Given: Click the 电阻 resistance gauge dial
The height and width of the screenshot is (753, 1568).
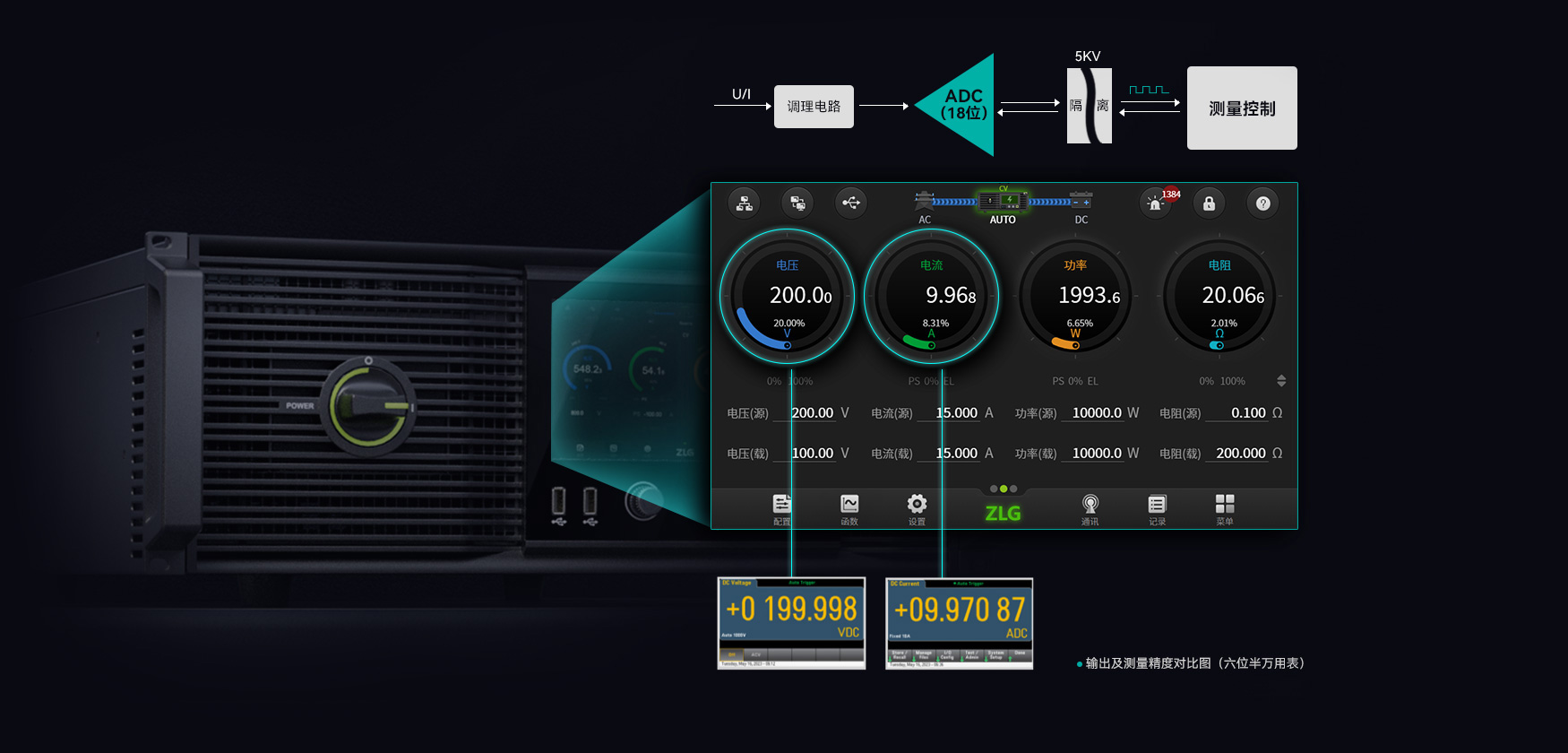Looking at the screenshot, I should coord(1219,297).
